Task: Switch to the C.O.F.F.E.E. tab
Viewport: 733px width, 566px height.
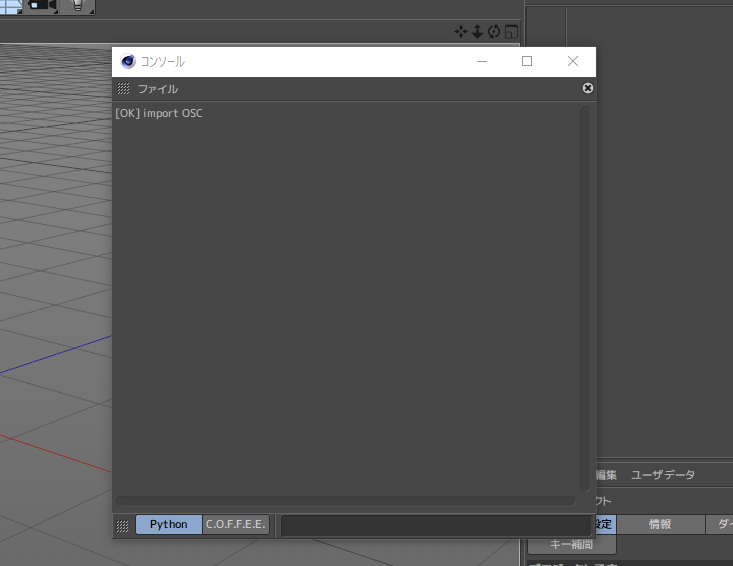Action: click(236, 524)
